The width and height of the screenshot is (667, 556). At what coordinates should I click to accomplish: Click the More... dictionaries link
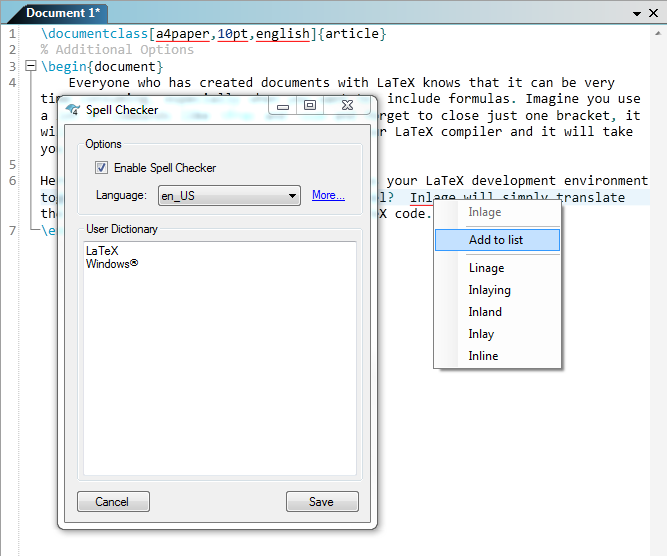328,195
